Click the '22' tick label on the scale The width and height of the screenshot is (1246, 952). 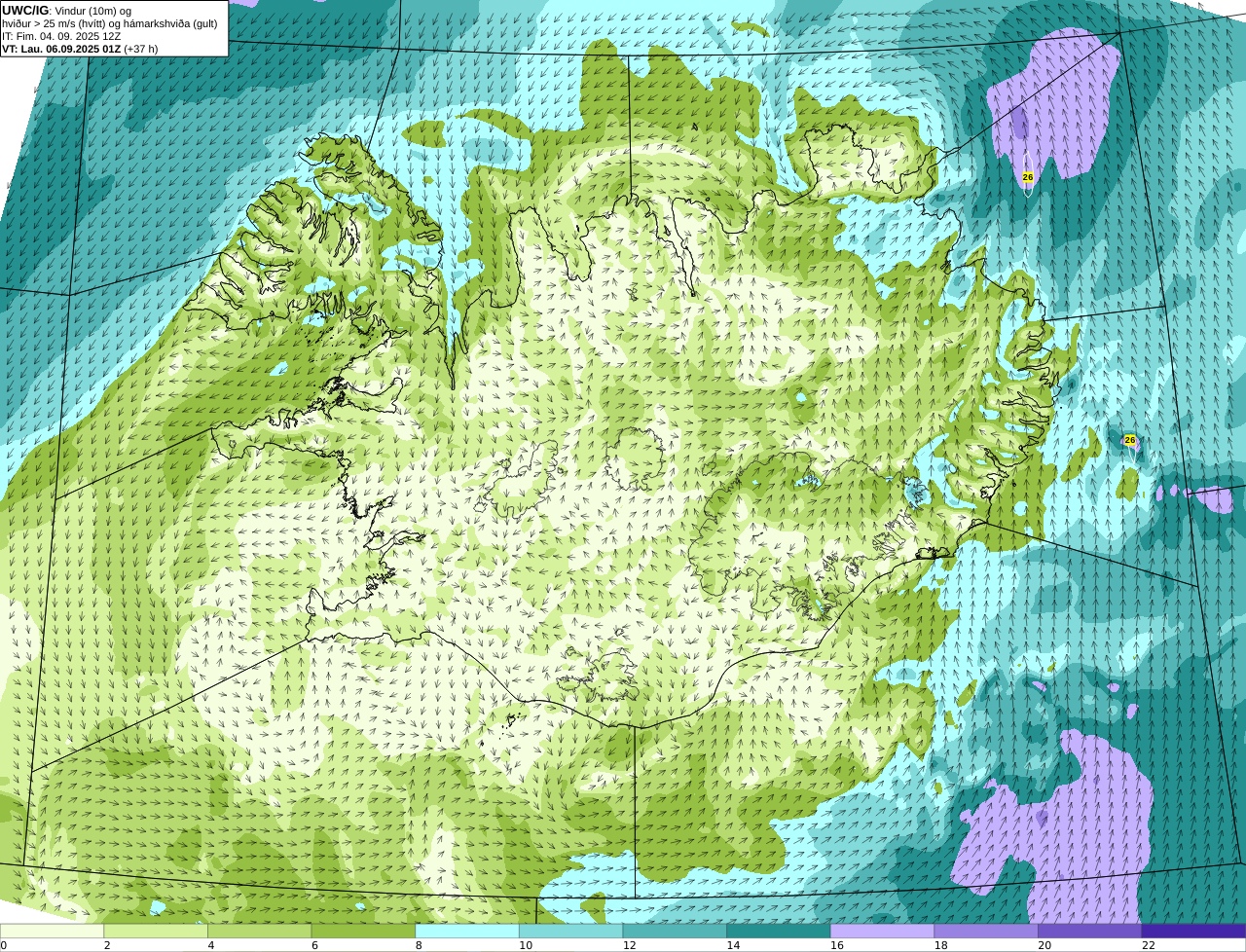pos(1149,945)
